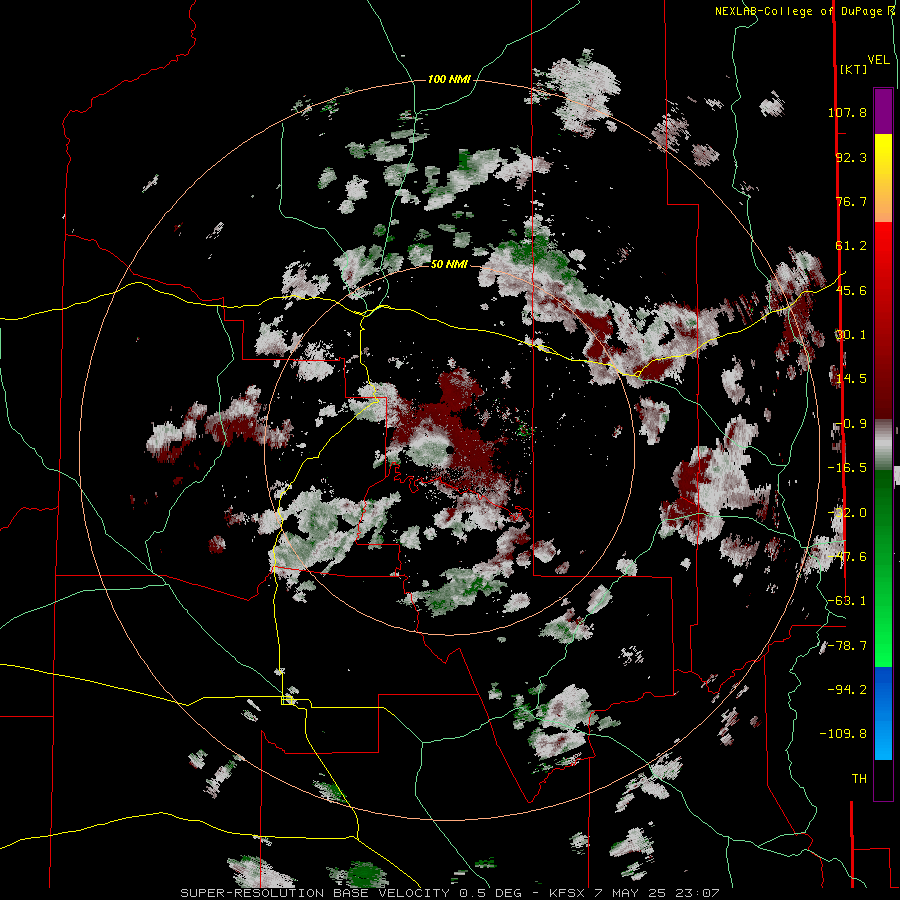Click the -78.7 velocity scale value
This screenshot has width=900, height=900.
click(x=847, y=646)
